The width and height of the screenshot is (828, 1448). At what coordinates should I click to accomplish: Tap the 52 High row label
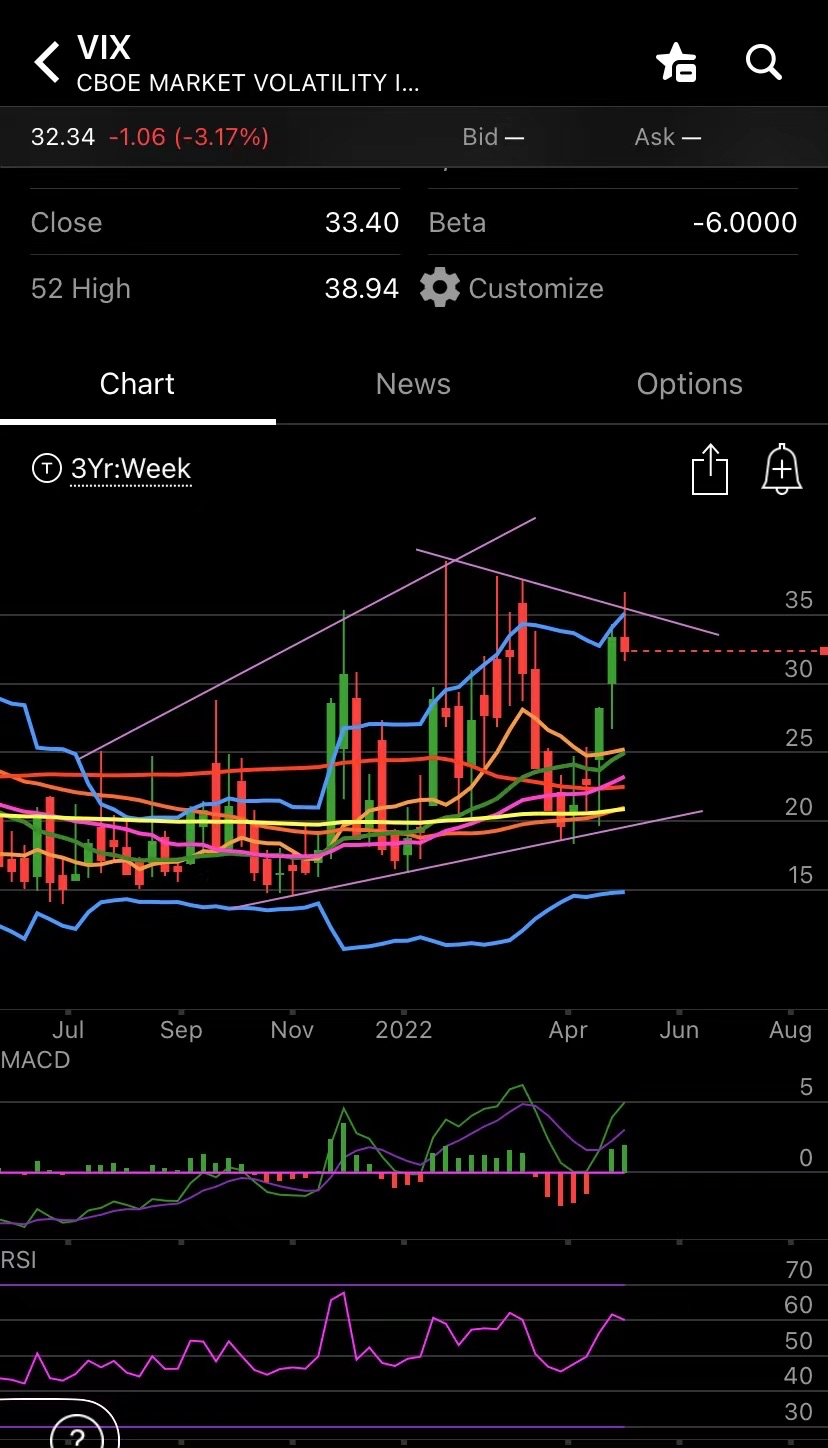[x=81, y=289]
